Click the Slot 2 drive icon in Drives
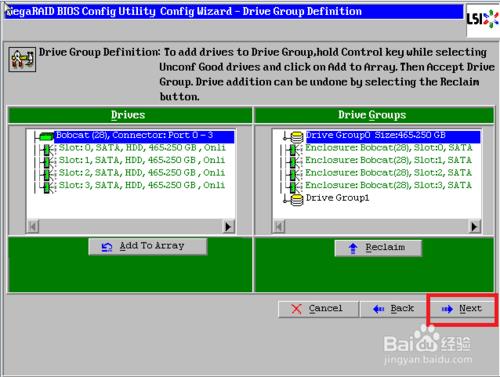The image size is (500, 377). click(47, 174)
